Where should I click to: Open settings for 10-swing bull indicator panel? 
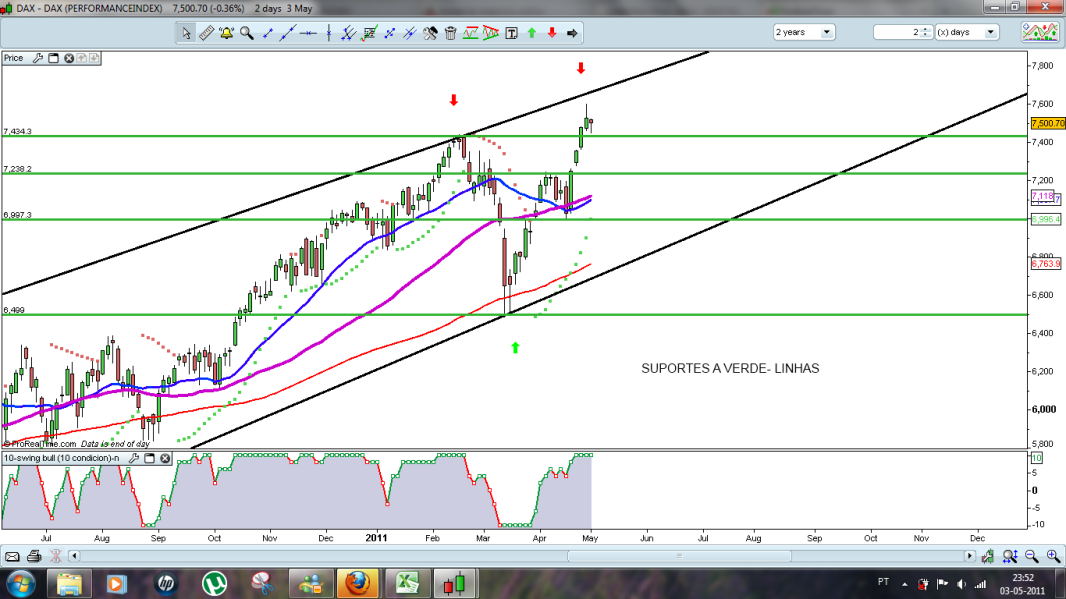coord(134,458)
